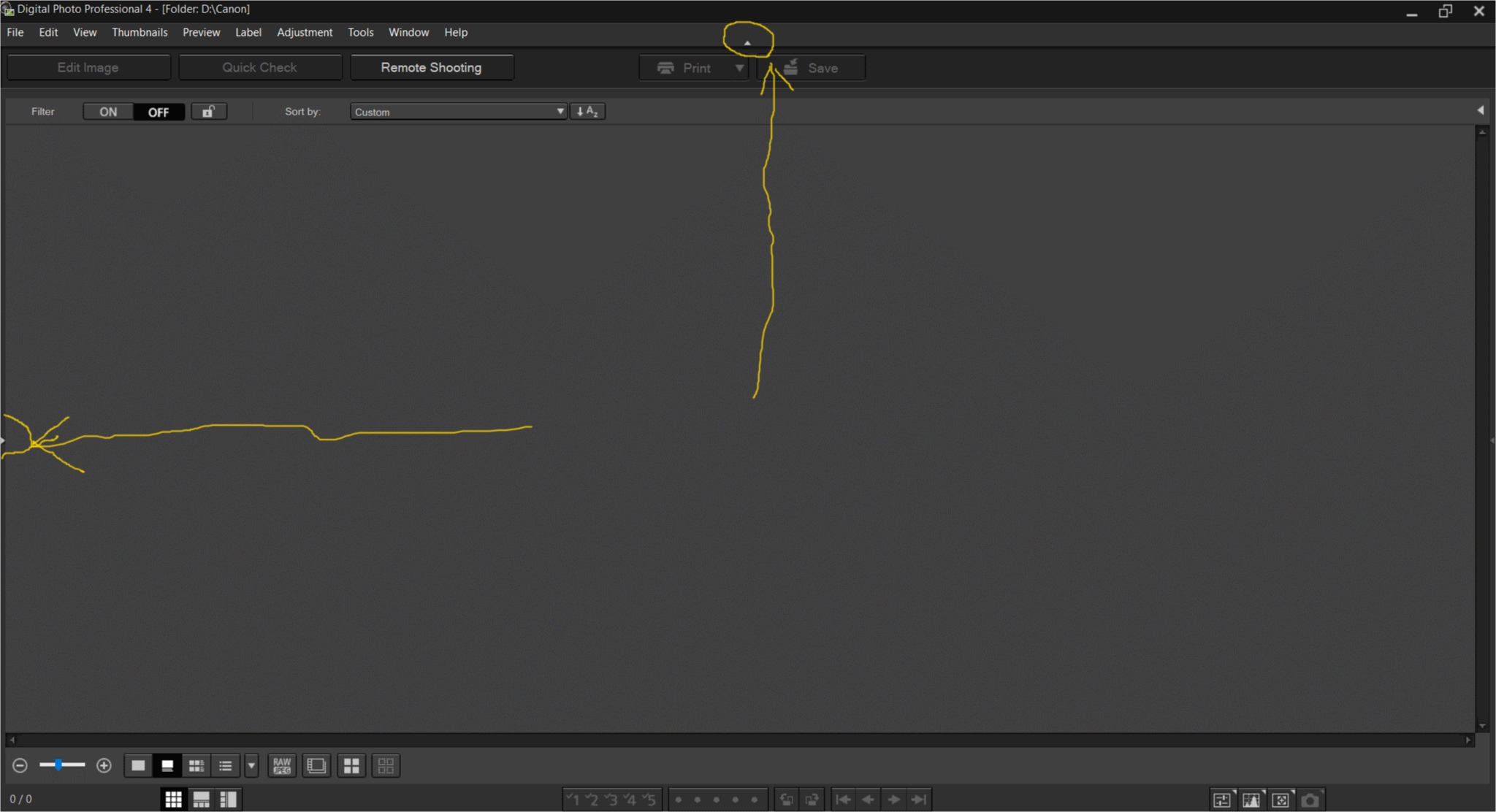Open the Print dropdown arrow
The width and height of the screenshot is (1496, 812).
pyautogui.click(x=739, y=68)
